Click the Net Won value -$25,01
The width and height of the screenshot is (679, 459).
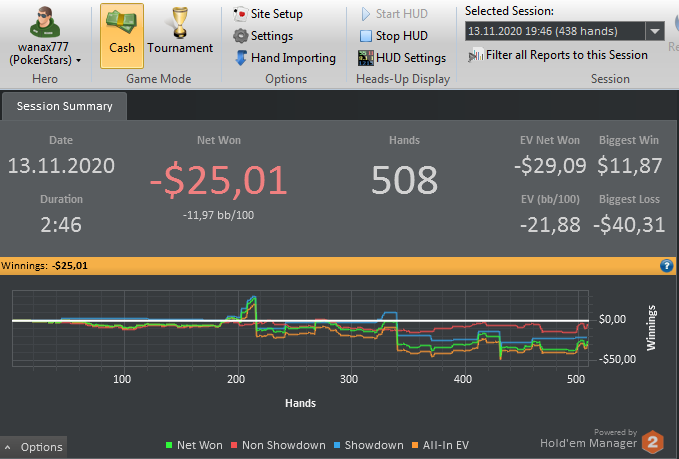click(219, 180)
